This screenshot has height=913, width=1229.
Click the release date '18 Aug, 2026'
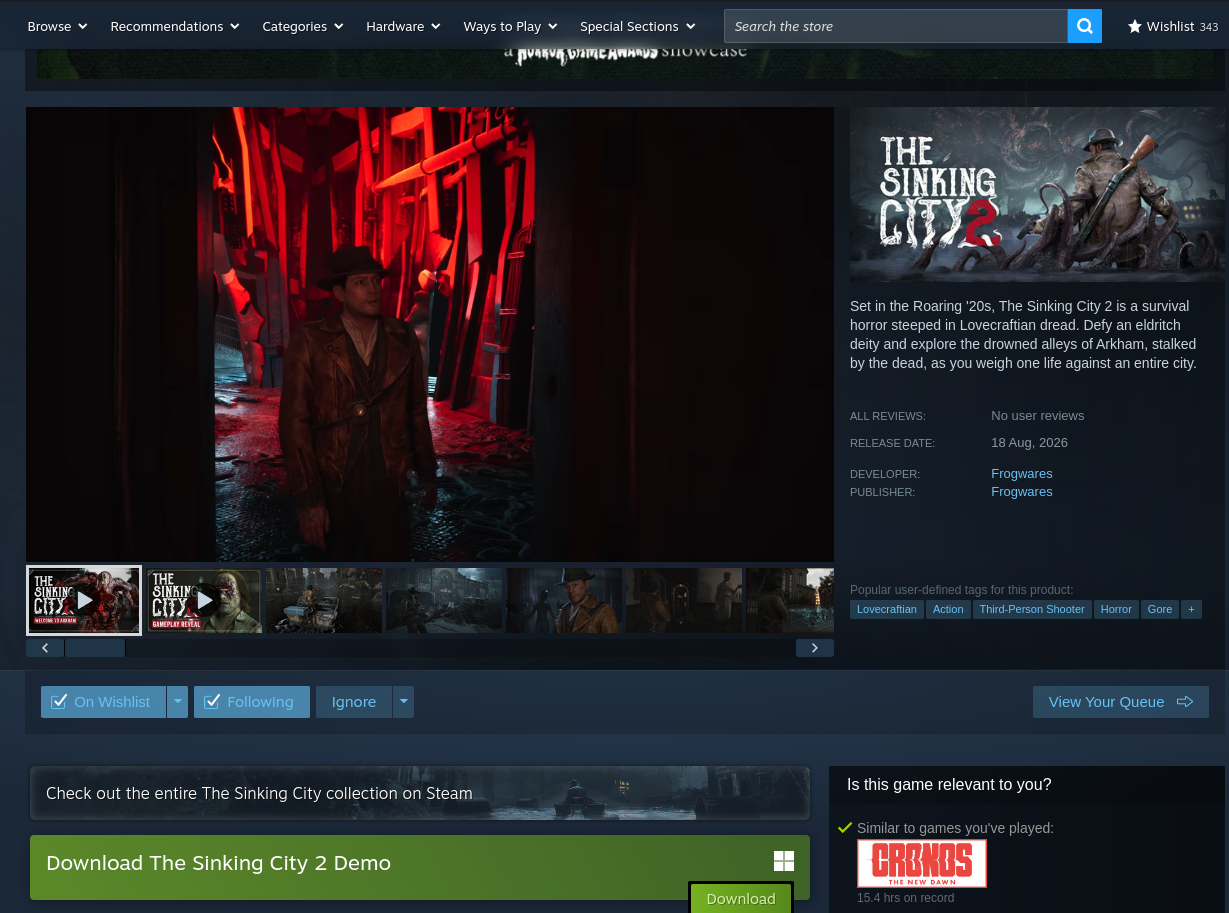(x=1029, y=443)
